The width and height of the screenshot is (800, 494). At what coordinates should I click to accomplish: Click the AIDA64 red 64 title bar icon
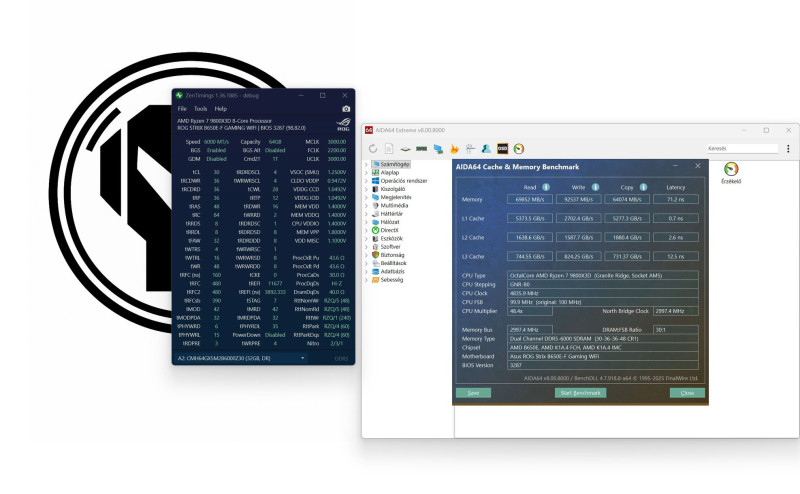[x=368, y=130]
